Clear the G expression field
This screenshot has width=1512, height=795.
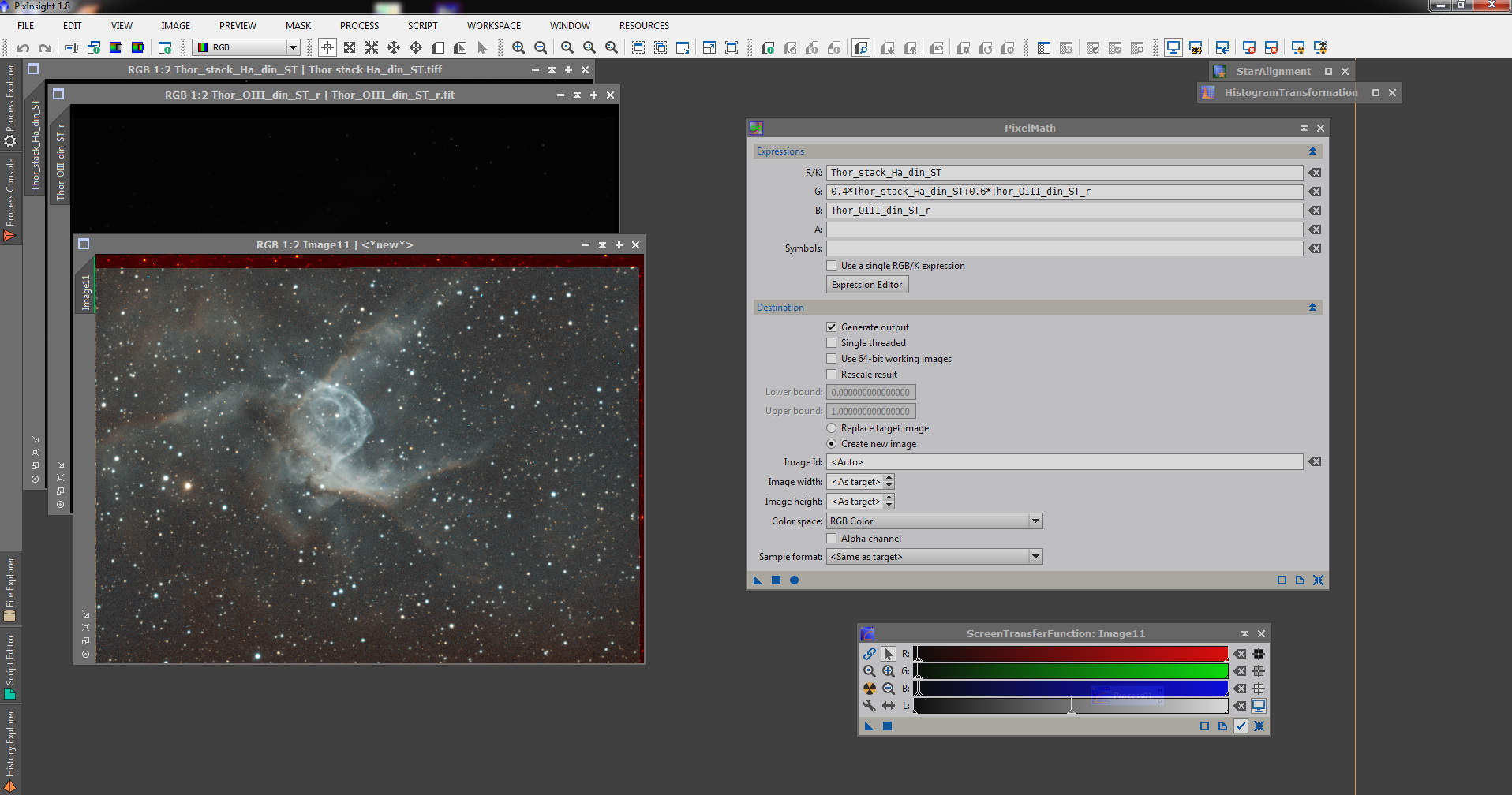(x=1315, y=192)
